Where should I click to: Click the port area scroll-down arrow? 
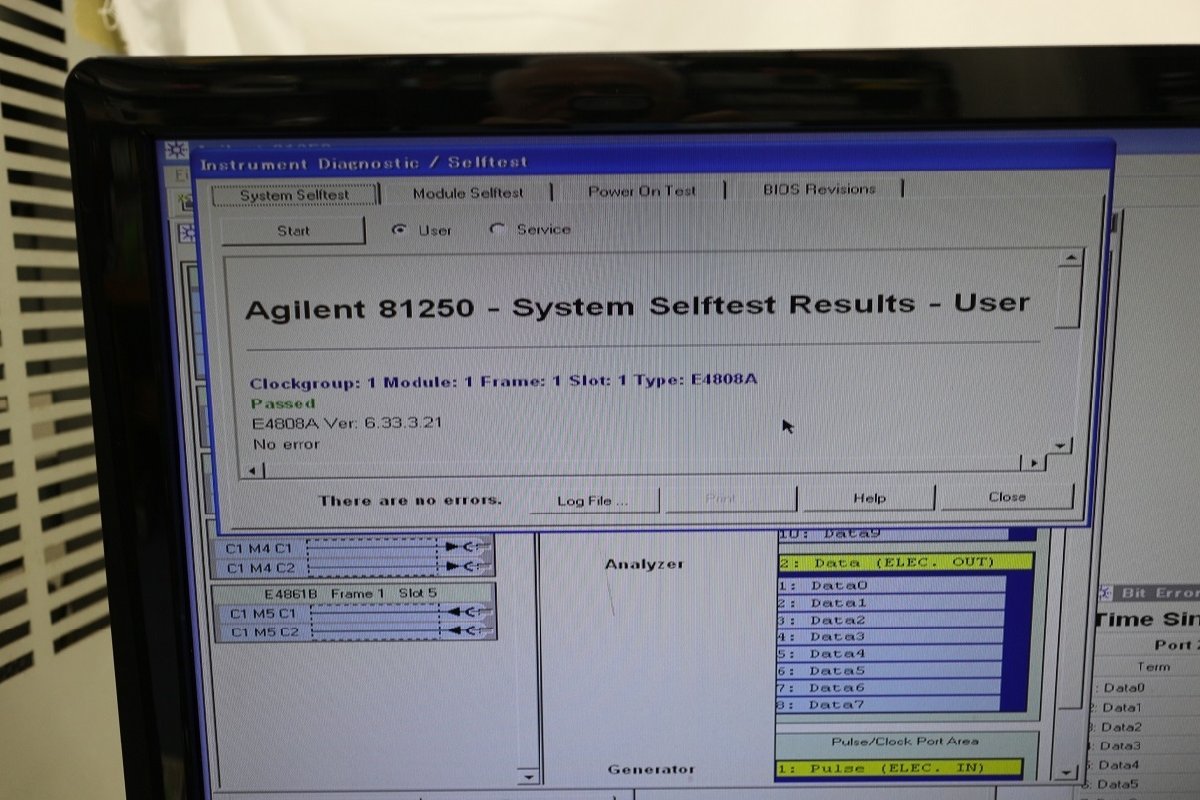pyautogui.click(x=1066, y=772)
